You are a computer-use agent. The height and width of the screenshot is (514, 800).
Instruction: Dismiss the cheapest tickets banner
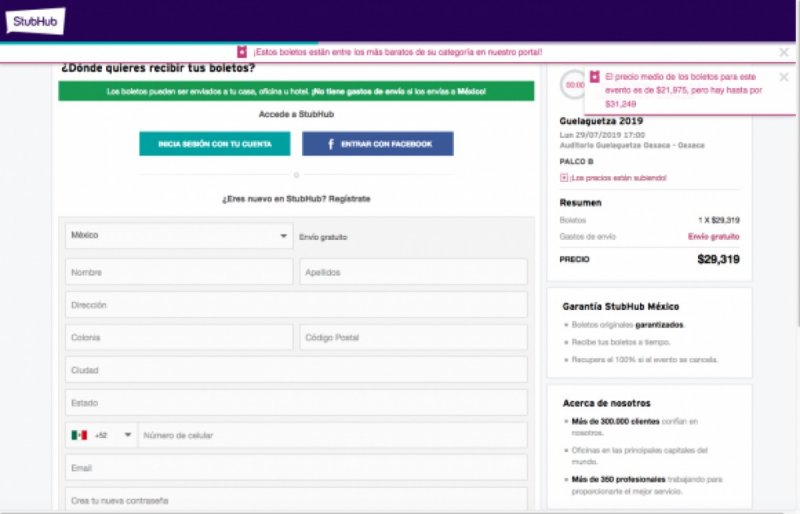tap(784, 52)
